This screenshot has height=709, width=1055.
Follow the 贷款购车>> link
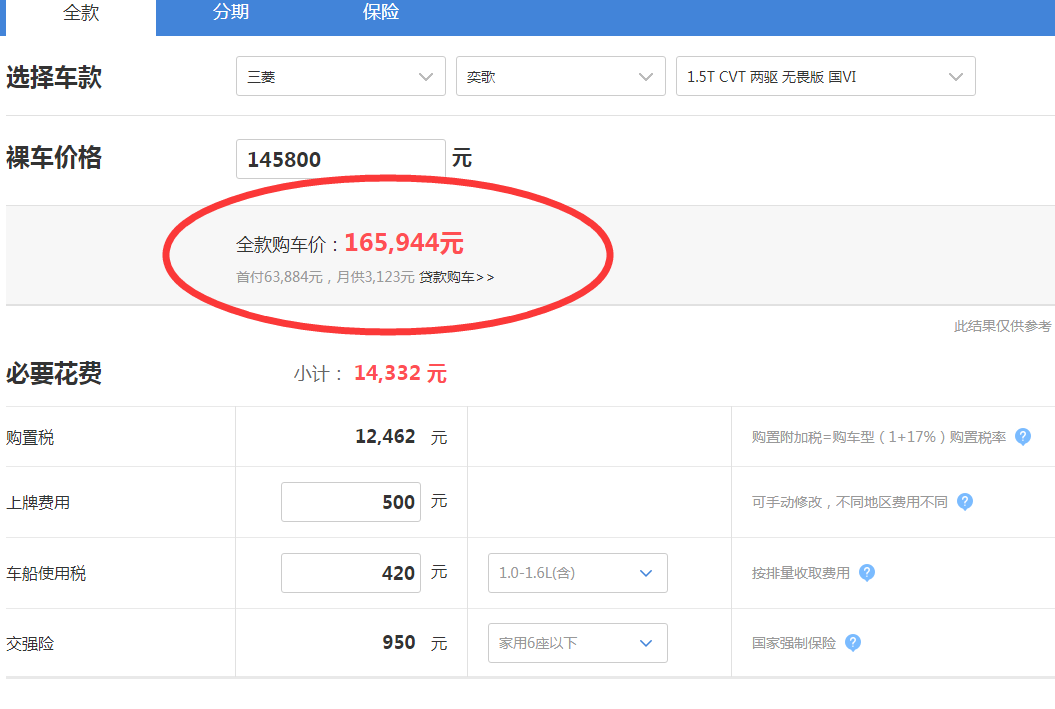457,277
